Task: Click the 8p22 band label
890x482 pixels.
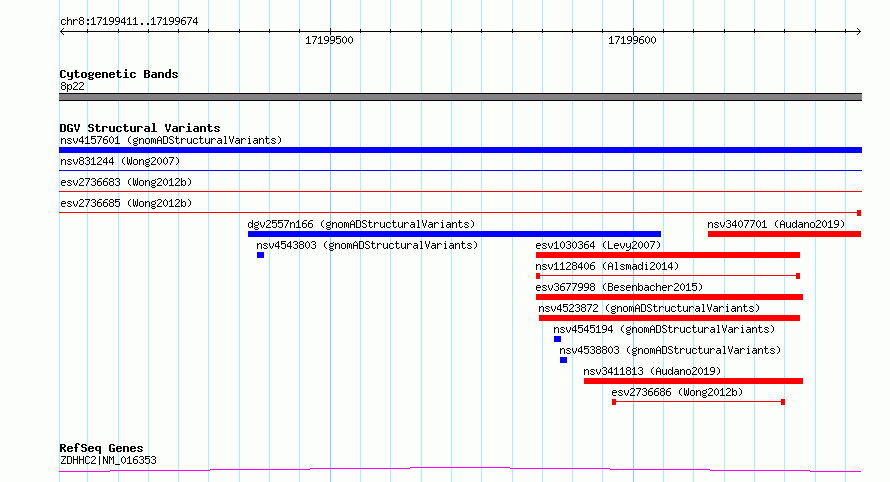Action: pos(72,86)
